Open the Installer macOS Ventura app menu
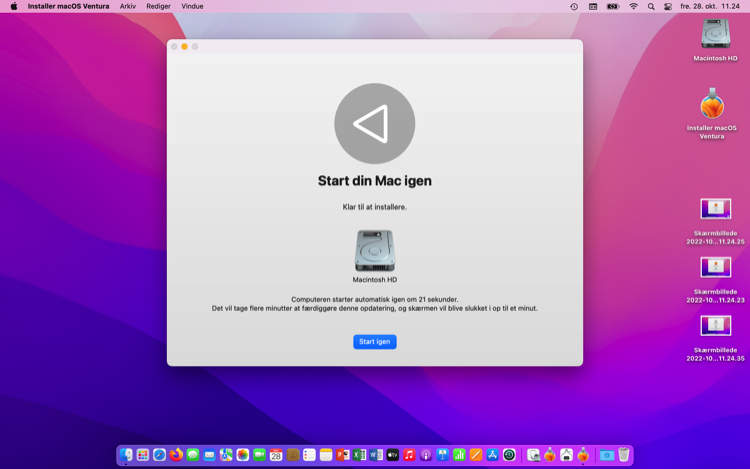750x469 pixels. click(x=68, y=6)
